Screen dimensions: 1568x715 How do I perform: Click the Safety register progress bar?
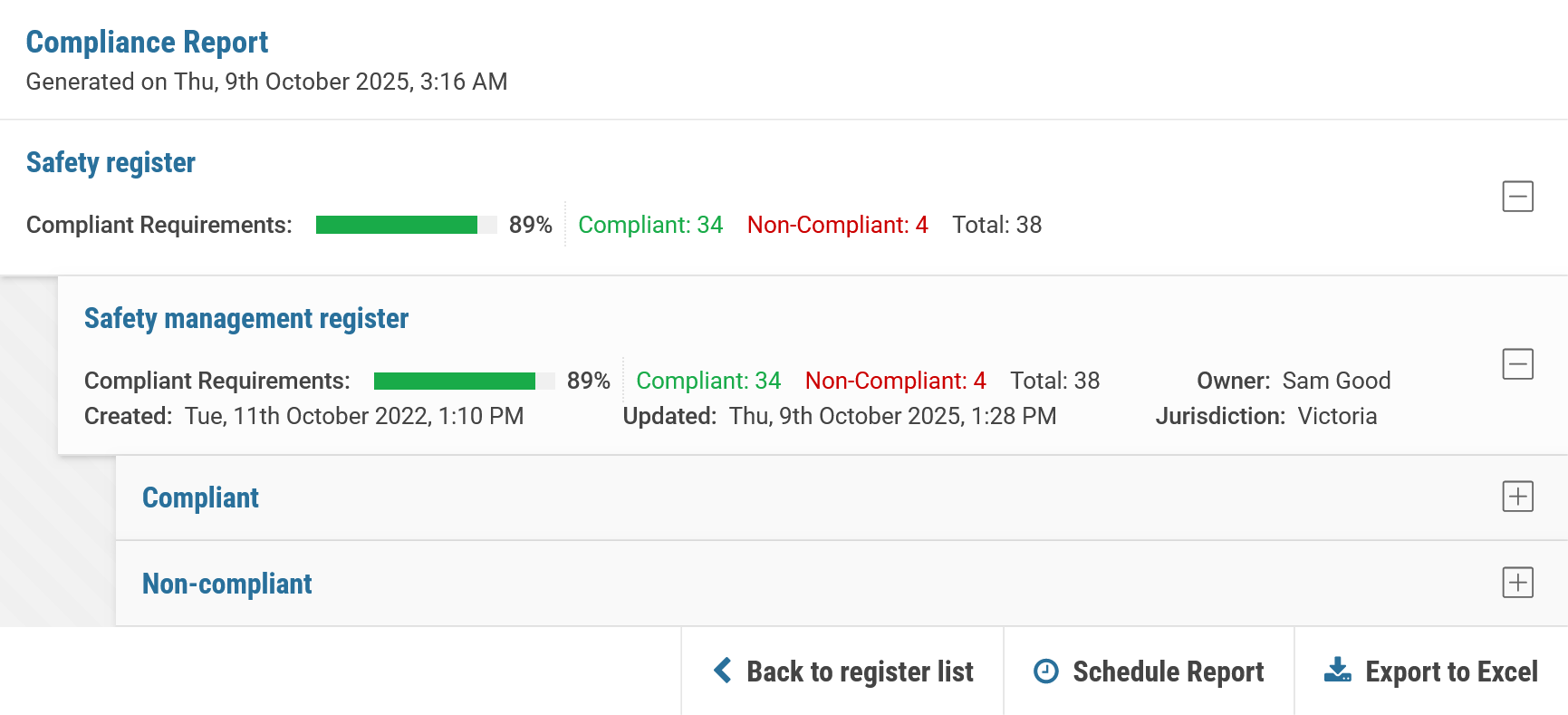(406, 225)
